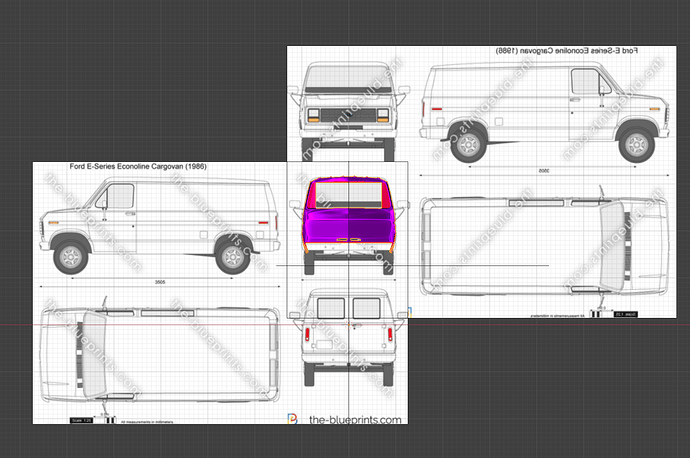This screenshot has height=458, width=690.
Task: Select the front view van drawing on the right blueprint
Action: pyautogui.click(x=349, y=111)
